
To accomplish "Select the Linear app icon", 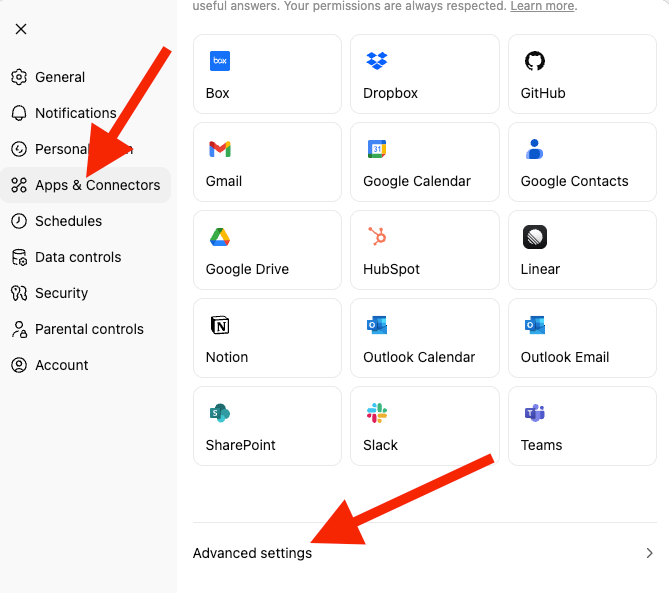I will coord(535,237).
